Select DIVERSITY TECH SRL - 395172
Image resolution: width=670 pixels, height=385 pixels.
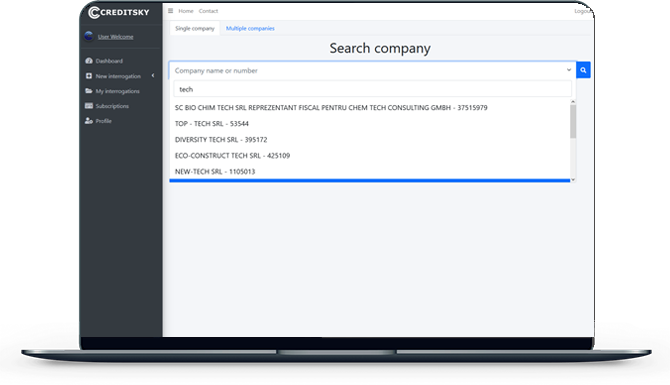(370, 140)
